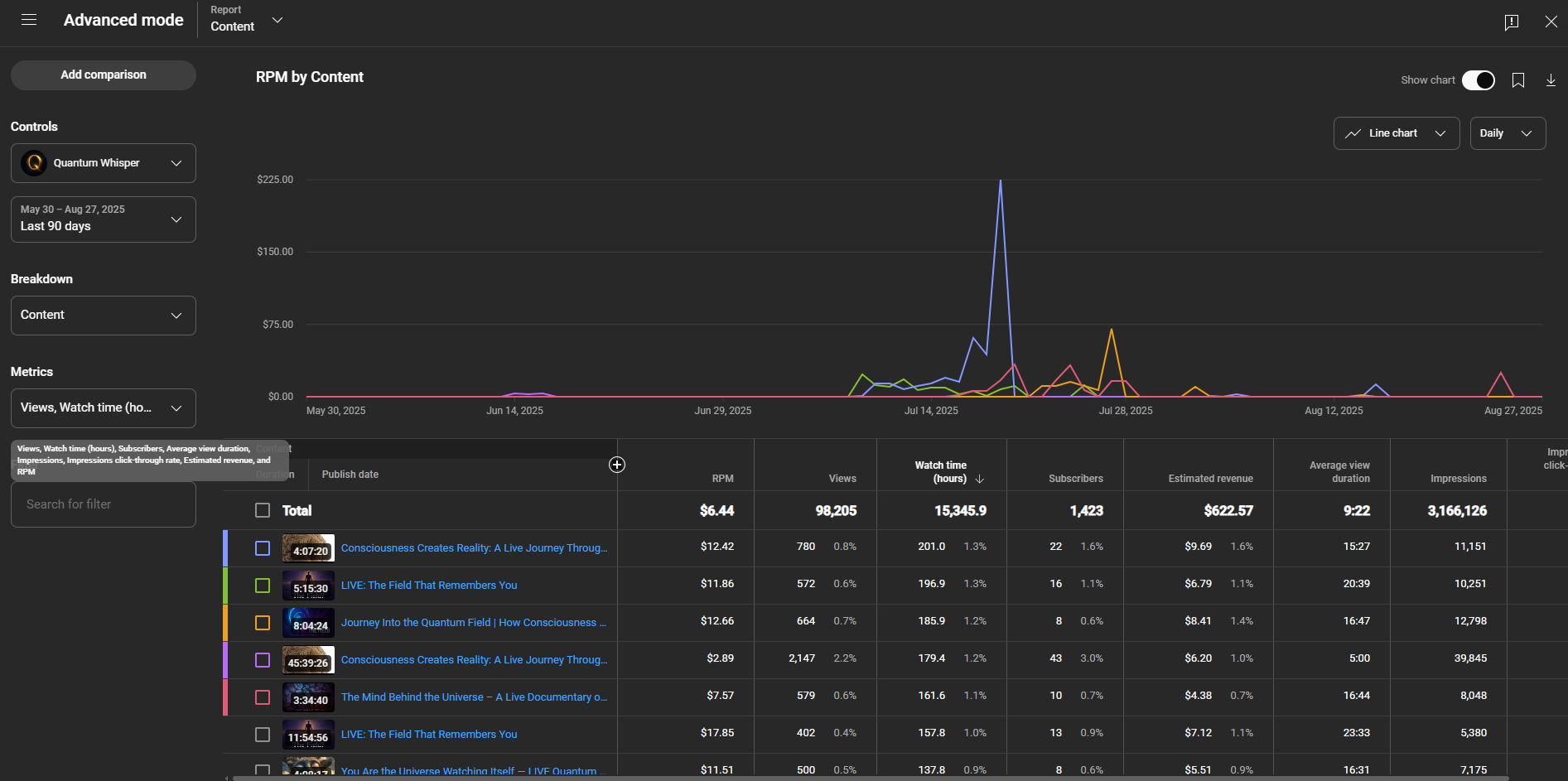Expand the Breakdown Content dropdown
1568x781 pixels.
pos(104,316)
